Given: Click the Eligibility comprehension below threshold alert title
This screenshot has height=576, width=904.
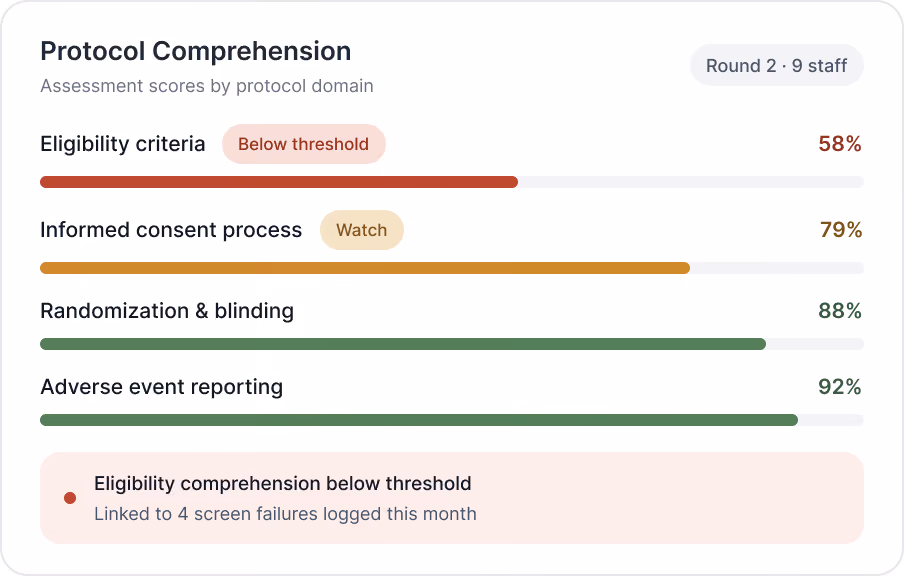Looking at the screenshot, I should click(282, 483).
